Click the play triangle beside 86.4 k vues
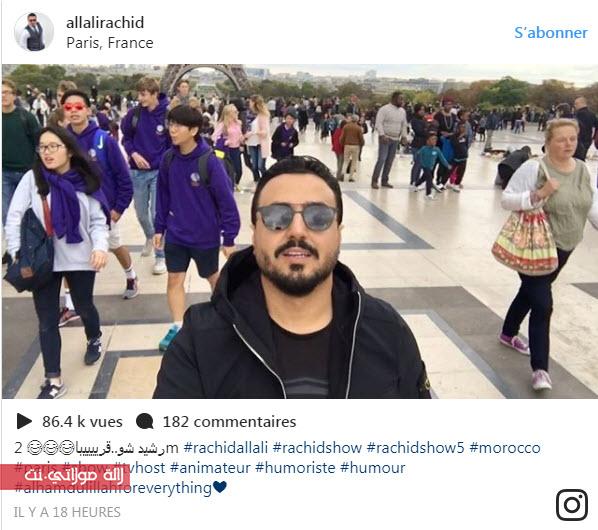Viewport: 598px width, 530px height. 24,421
